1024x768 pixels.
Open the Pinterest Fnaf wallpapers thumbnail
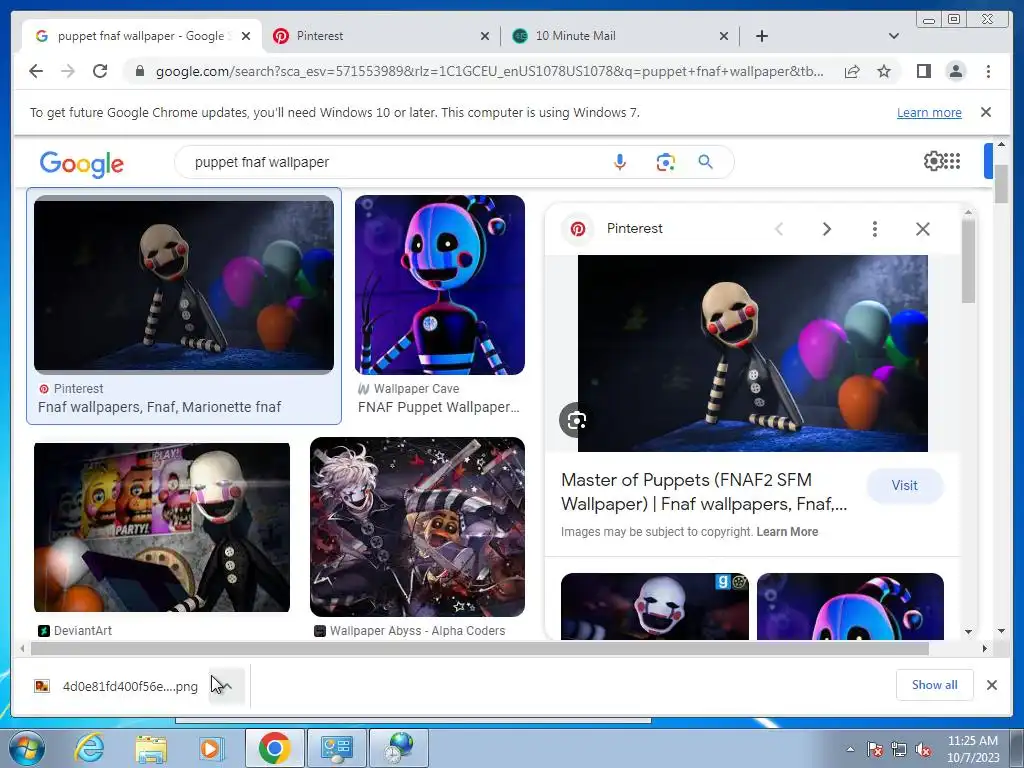click(x=184, y=285)
